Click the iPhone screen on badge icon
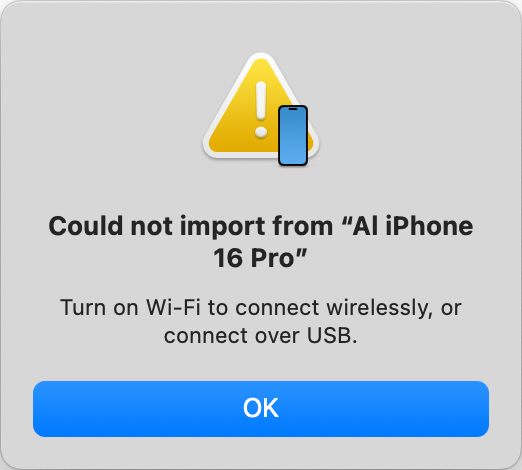522x470 pixels. [293, 137]
